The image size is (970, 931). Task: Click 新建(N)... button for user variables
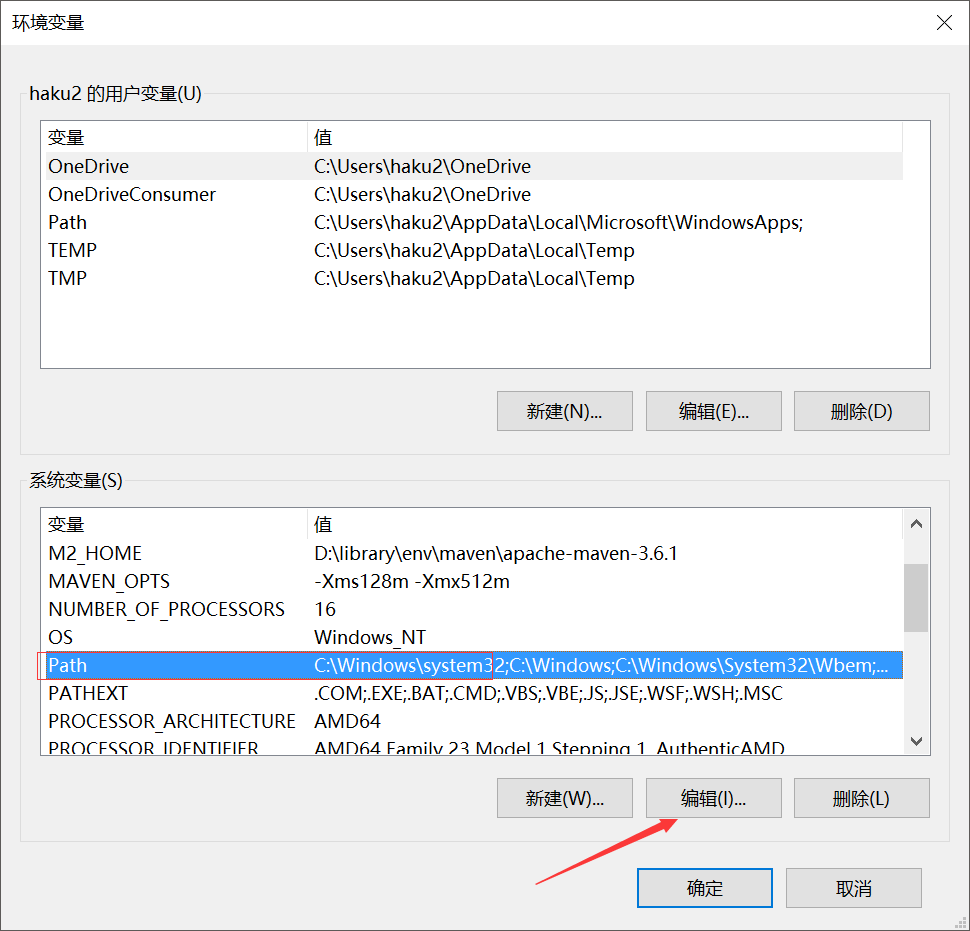click(x=564, y=411)
